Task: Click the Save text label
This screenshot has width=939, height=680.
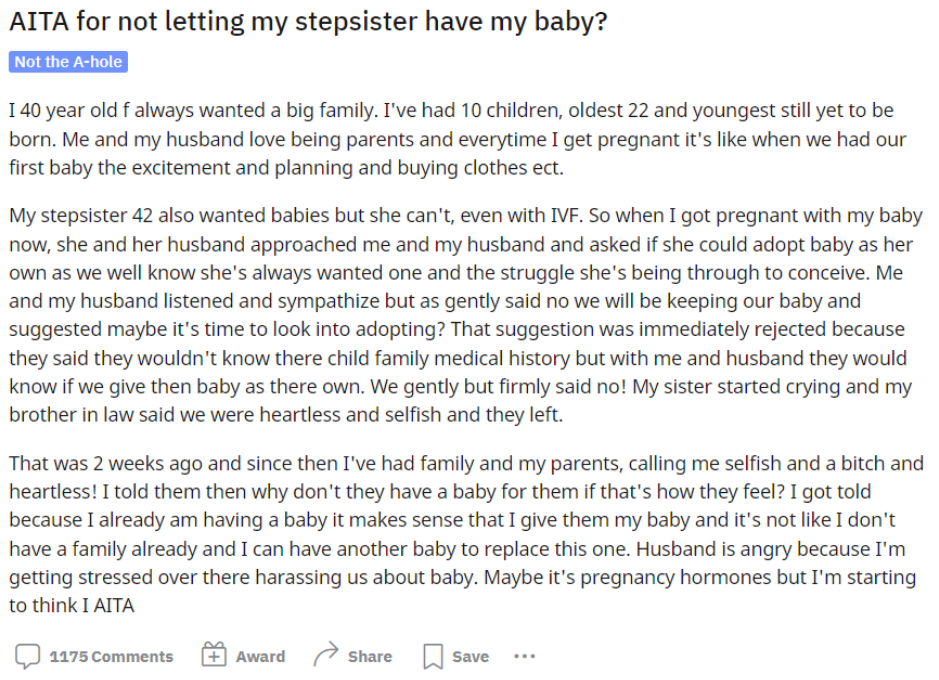Action: click(471, 657)
